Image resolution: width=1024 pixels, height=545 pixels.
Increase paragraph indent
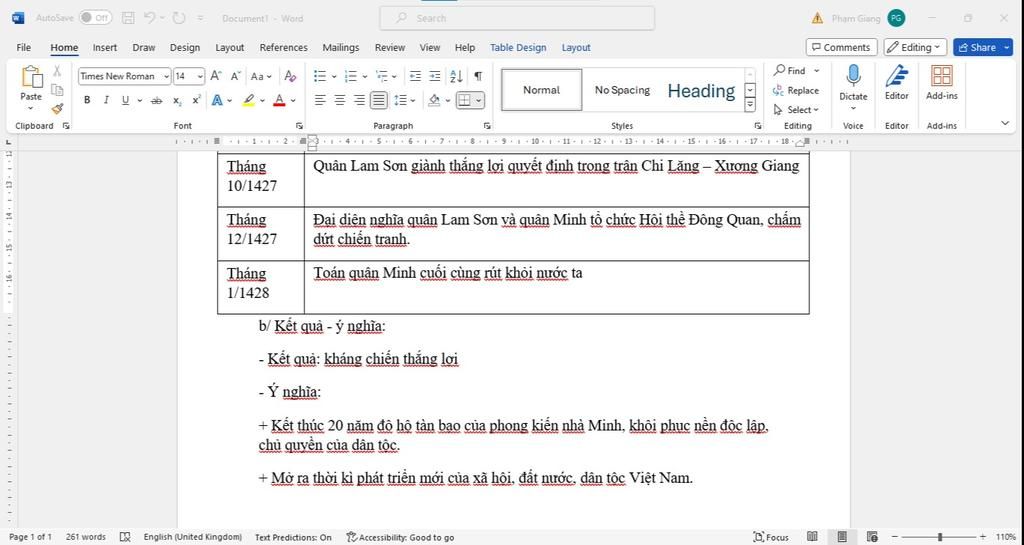(435, 76)
